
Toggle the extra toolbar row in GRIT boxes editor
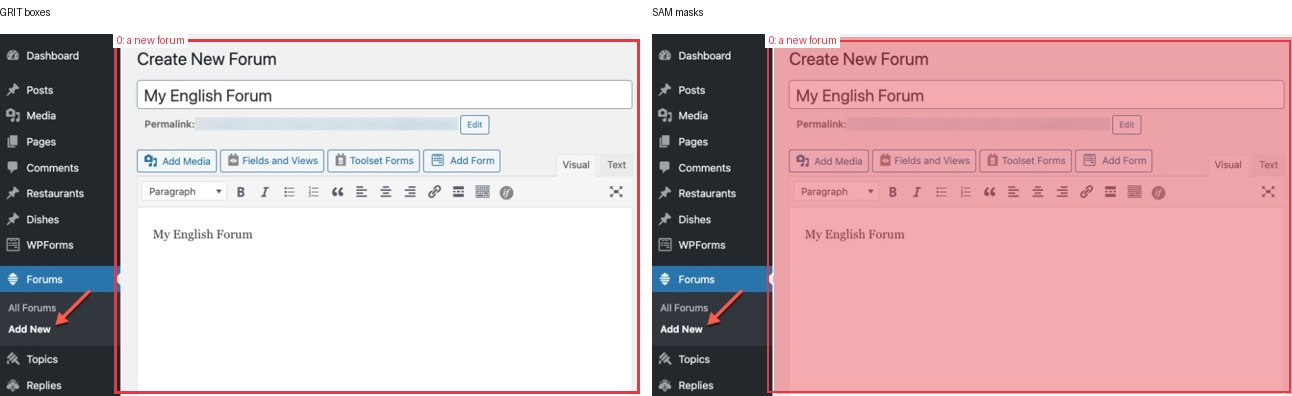point(482,192)
